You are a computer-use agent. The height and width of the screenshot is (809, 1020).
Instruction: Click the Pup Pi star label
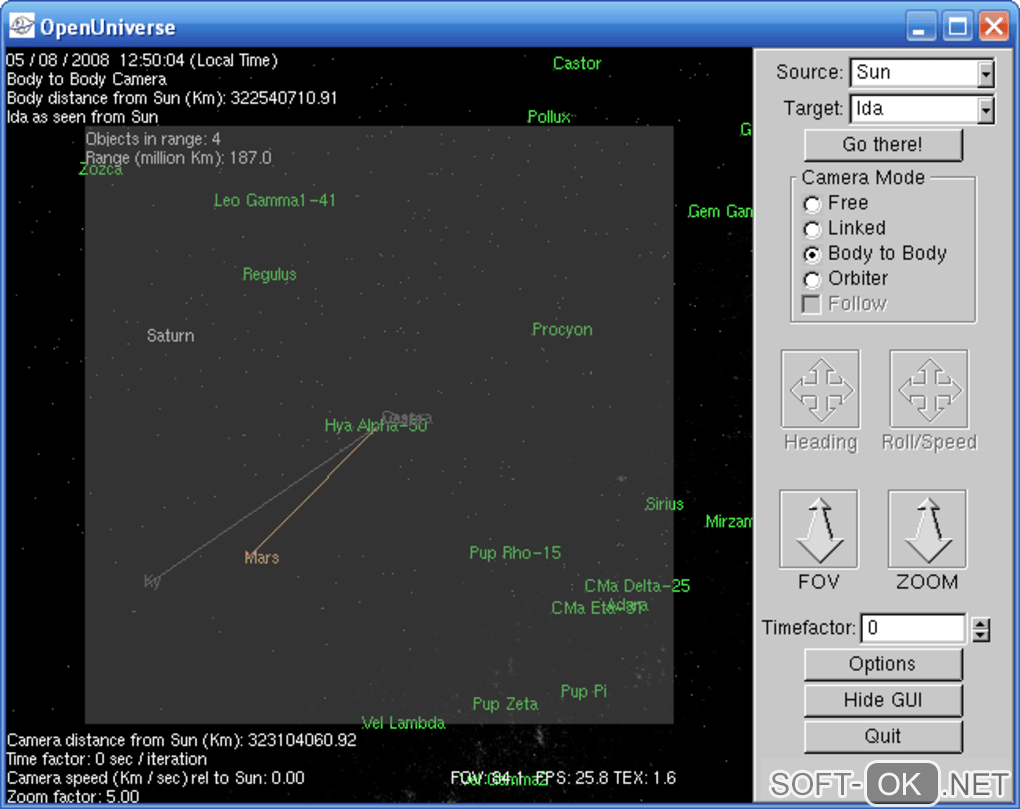point(584,691)
